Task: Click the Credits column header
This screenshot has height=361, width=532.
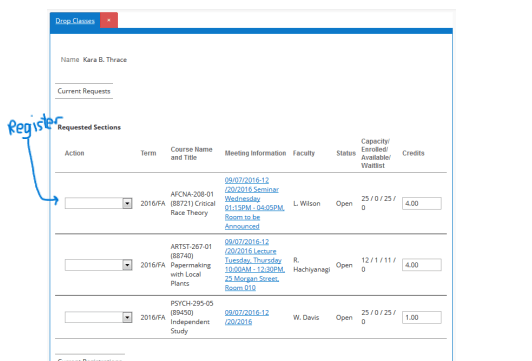Action: [413, 153]
